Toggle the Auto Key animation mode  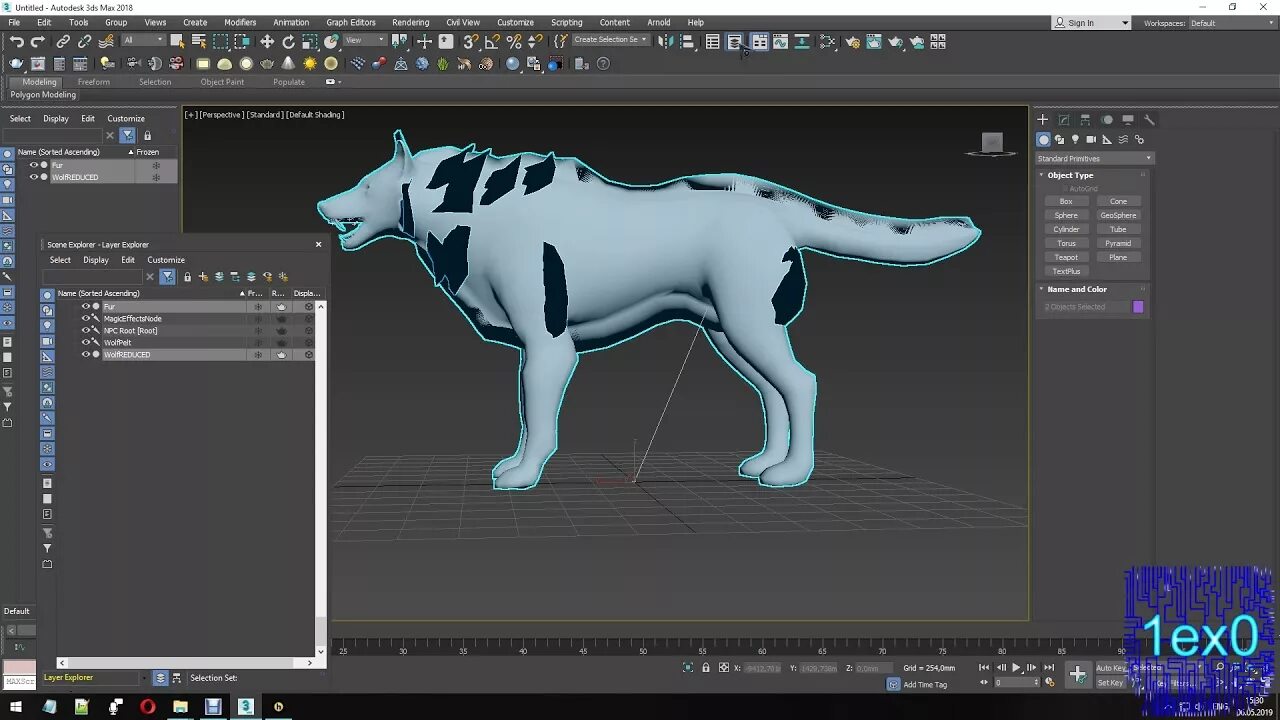coord(1110,668)
